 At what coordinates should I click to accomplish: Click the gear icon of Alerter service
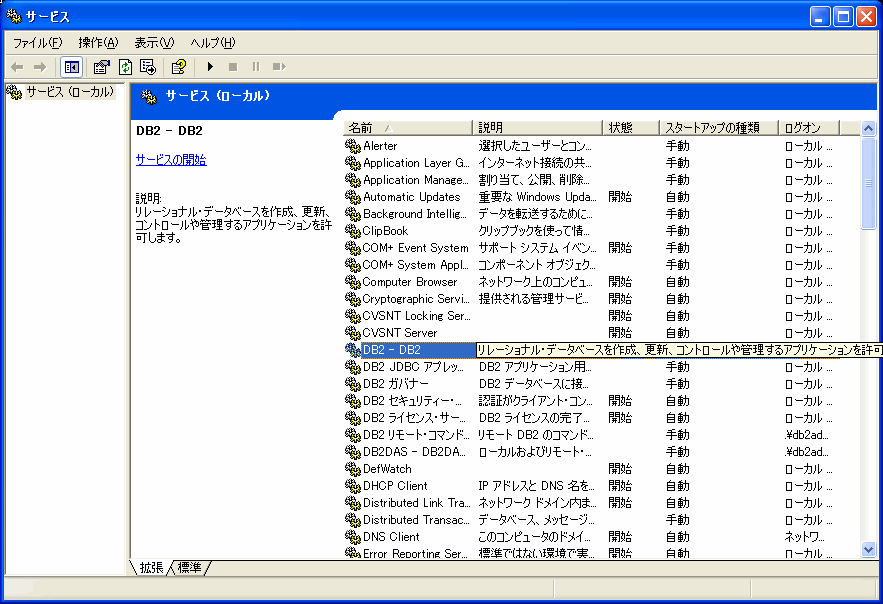(353, 146)
